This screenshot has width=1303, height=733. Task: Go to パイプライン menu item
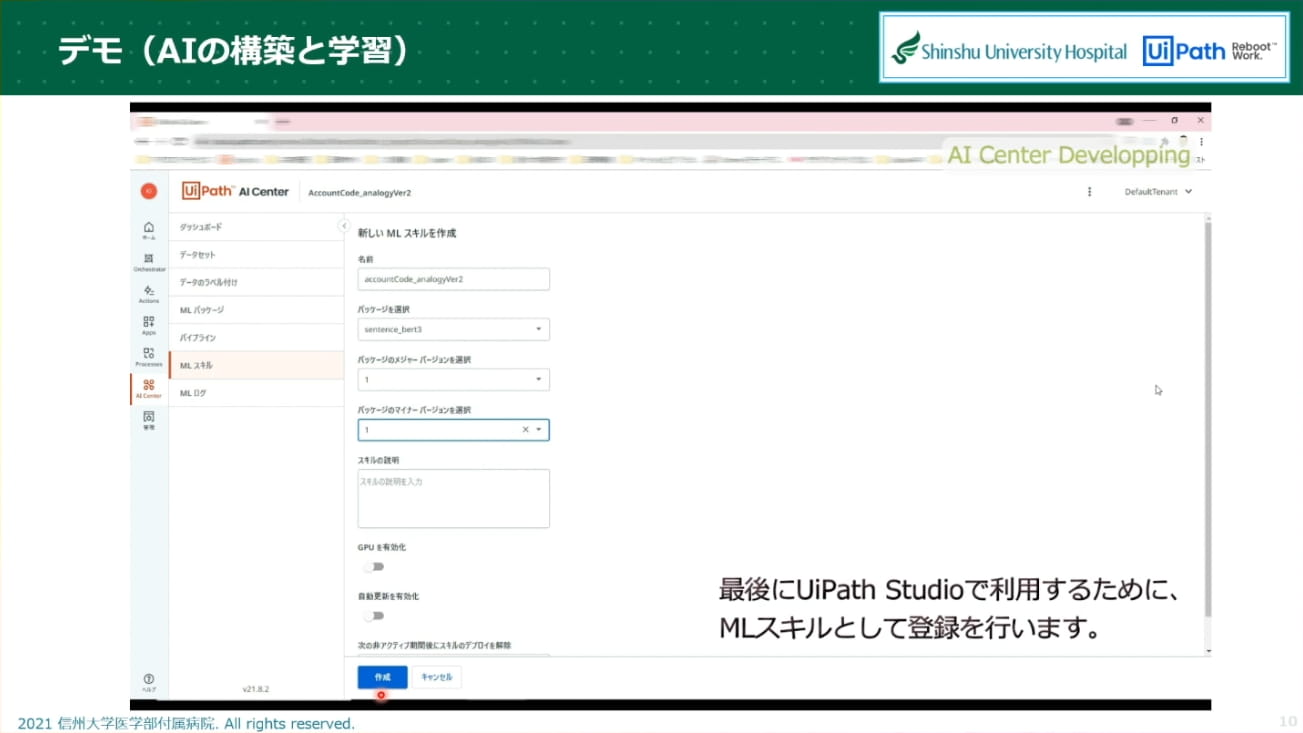(256, 338)
